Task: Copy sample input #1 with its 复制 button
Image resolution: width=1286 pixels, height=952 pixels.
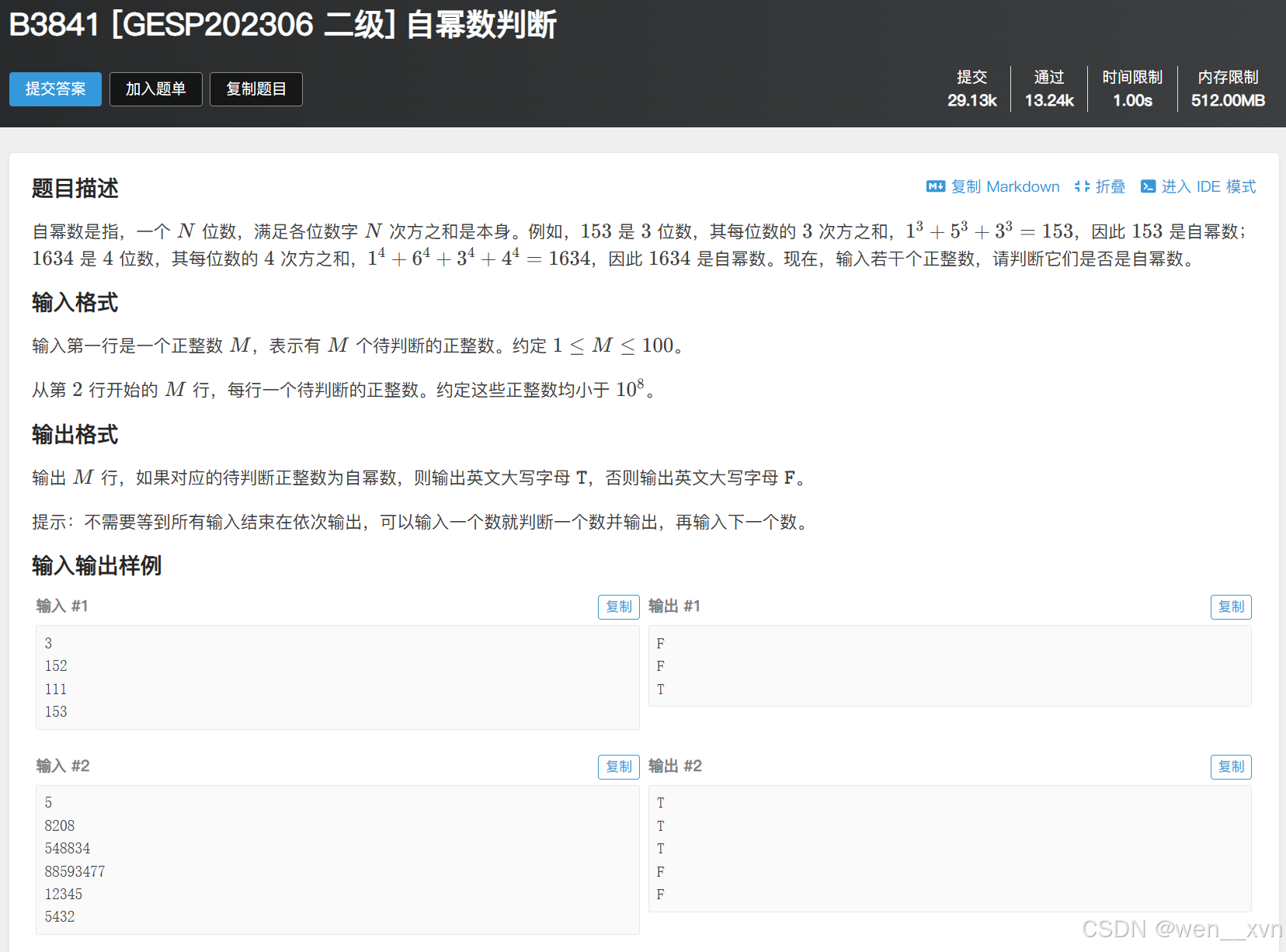Action: [x=618, y=606]
